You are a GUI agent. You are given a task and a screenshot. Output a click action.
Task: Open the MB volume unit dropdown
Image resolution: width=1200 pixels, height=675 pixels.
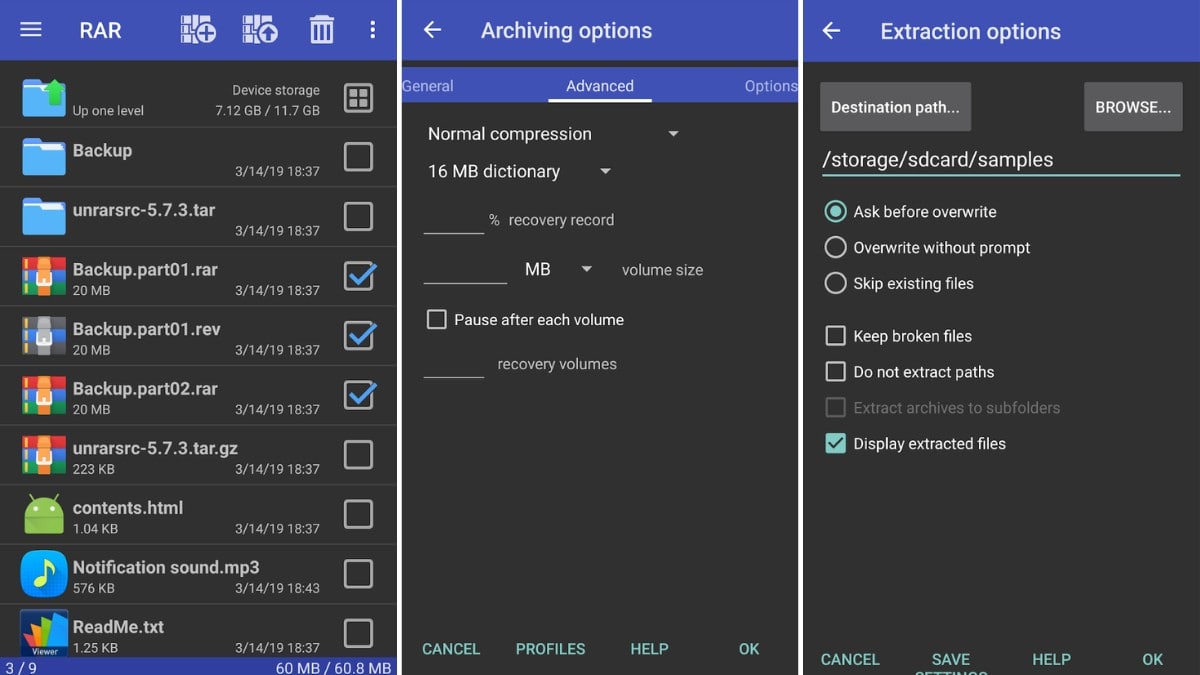[558, 270]
